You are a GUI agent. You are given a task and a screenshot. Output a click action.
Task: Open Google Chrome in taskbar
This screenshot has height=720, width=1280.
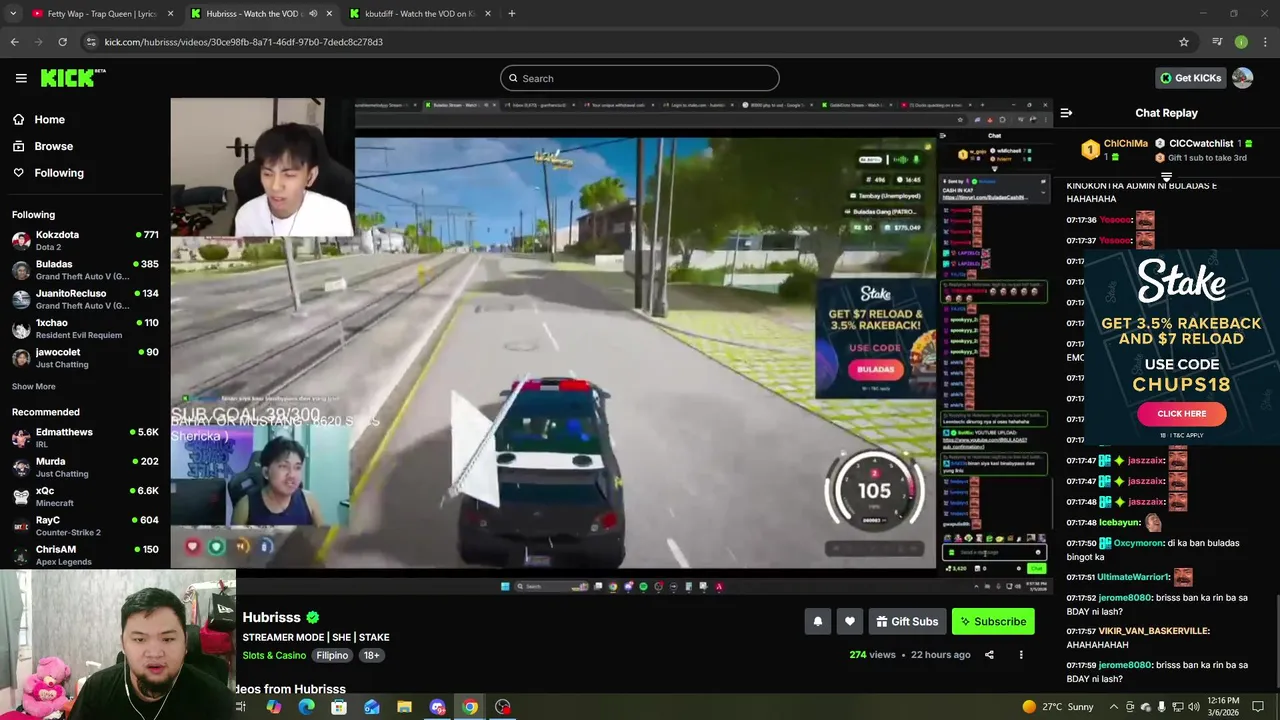470,707
